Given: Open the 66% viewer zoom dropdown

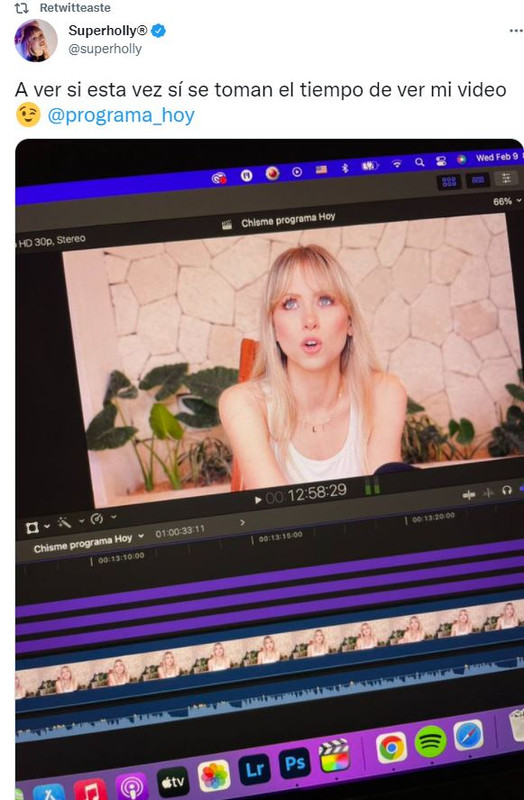Looking at the screenshot, I should point(507,201).
